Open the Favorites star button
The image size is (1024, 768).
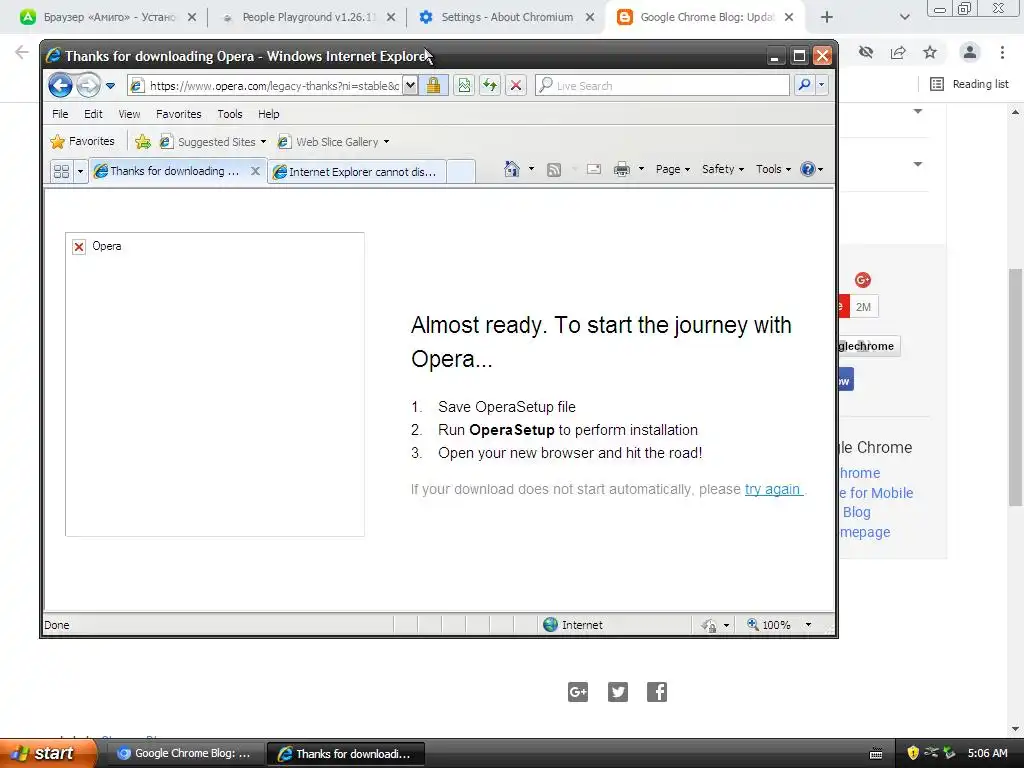pos(82,141)
